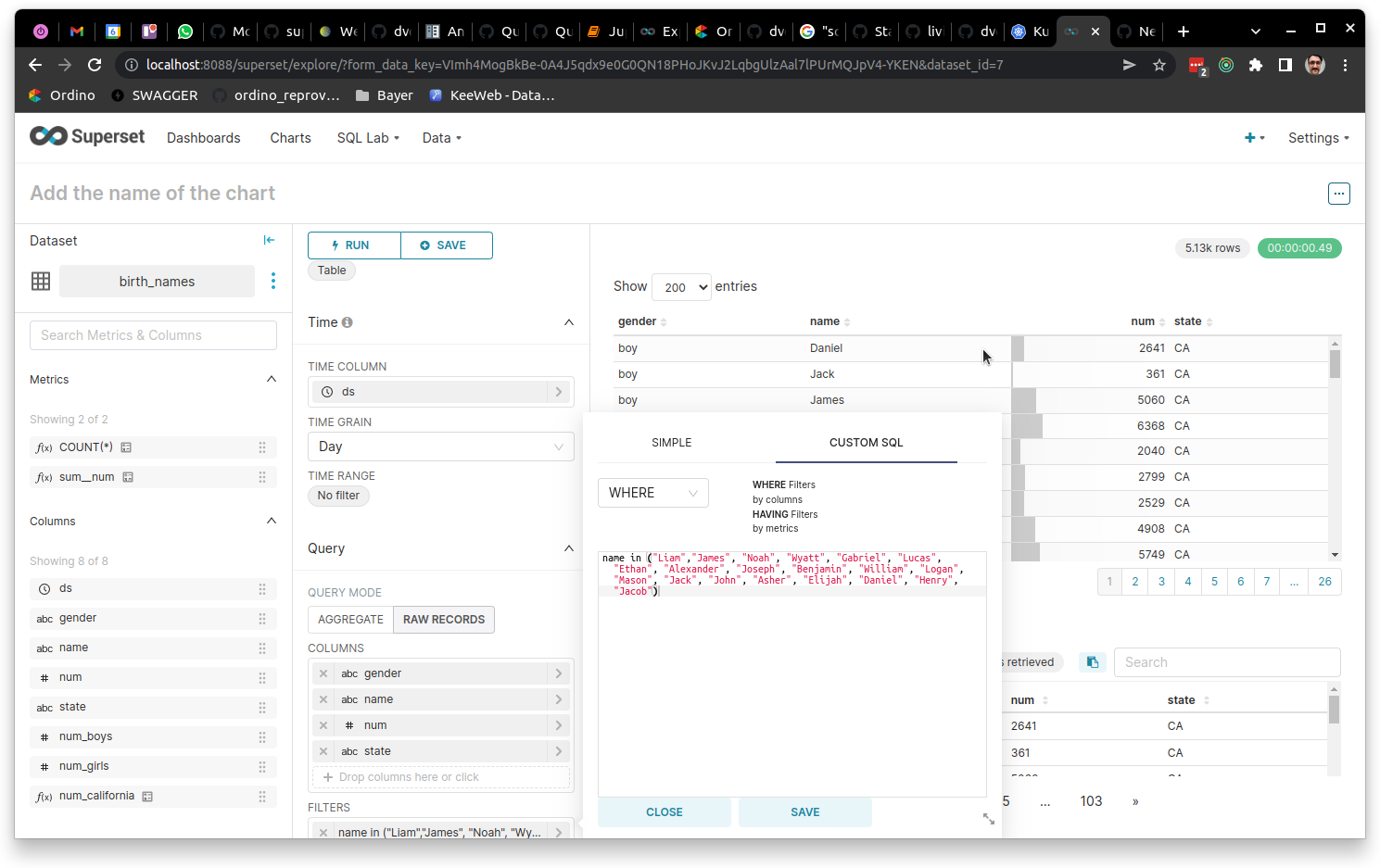This screenshot has width=1380, height=868.
Task: Copy results to clipboard icon
Action: click(x=1093, y=662)
